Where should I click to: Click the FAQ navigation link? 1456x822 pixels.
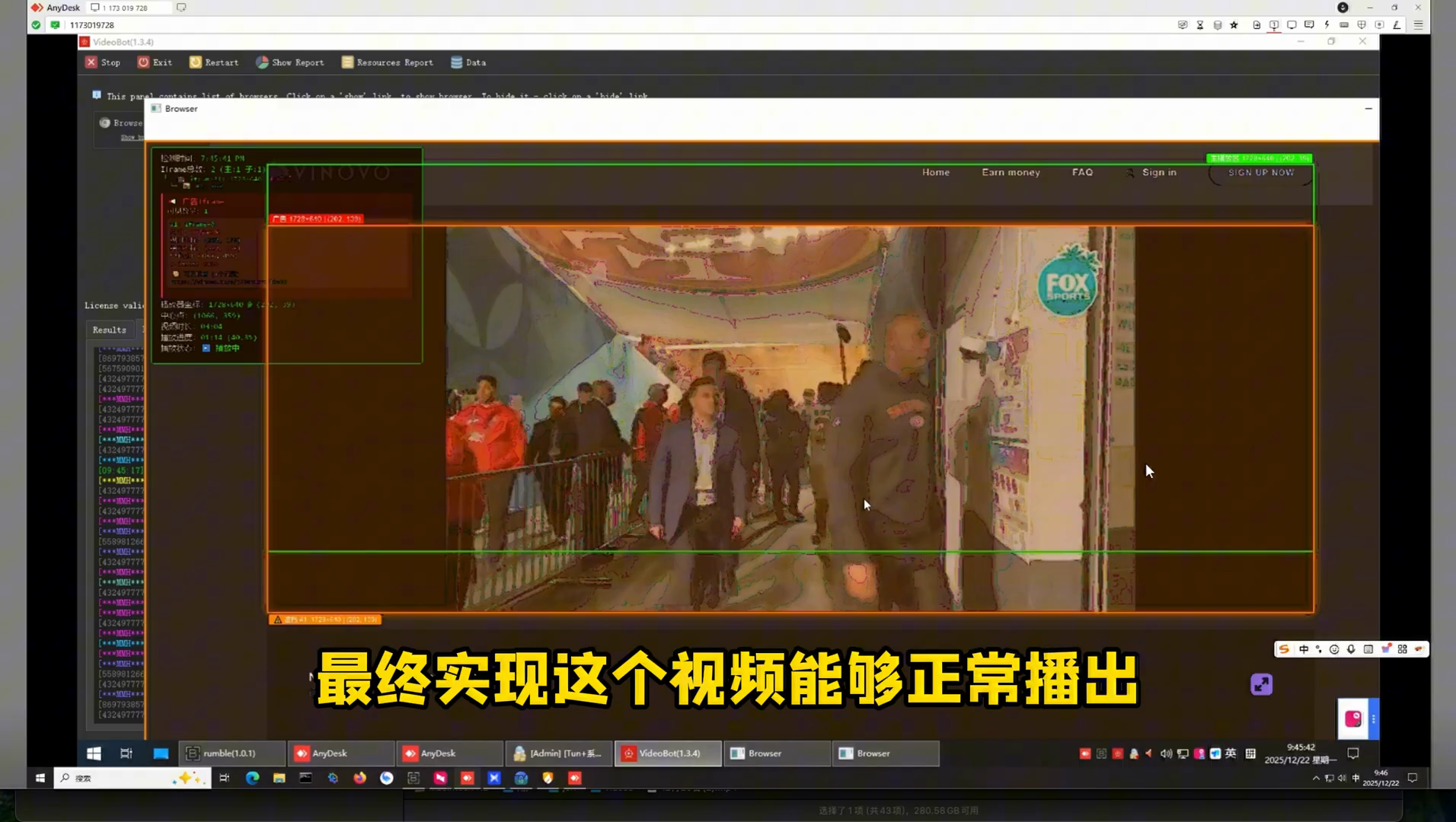1082,172
